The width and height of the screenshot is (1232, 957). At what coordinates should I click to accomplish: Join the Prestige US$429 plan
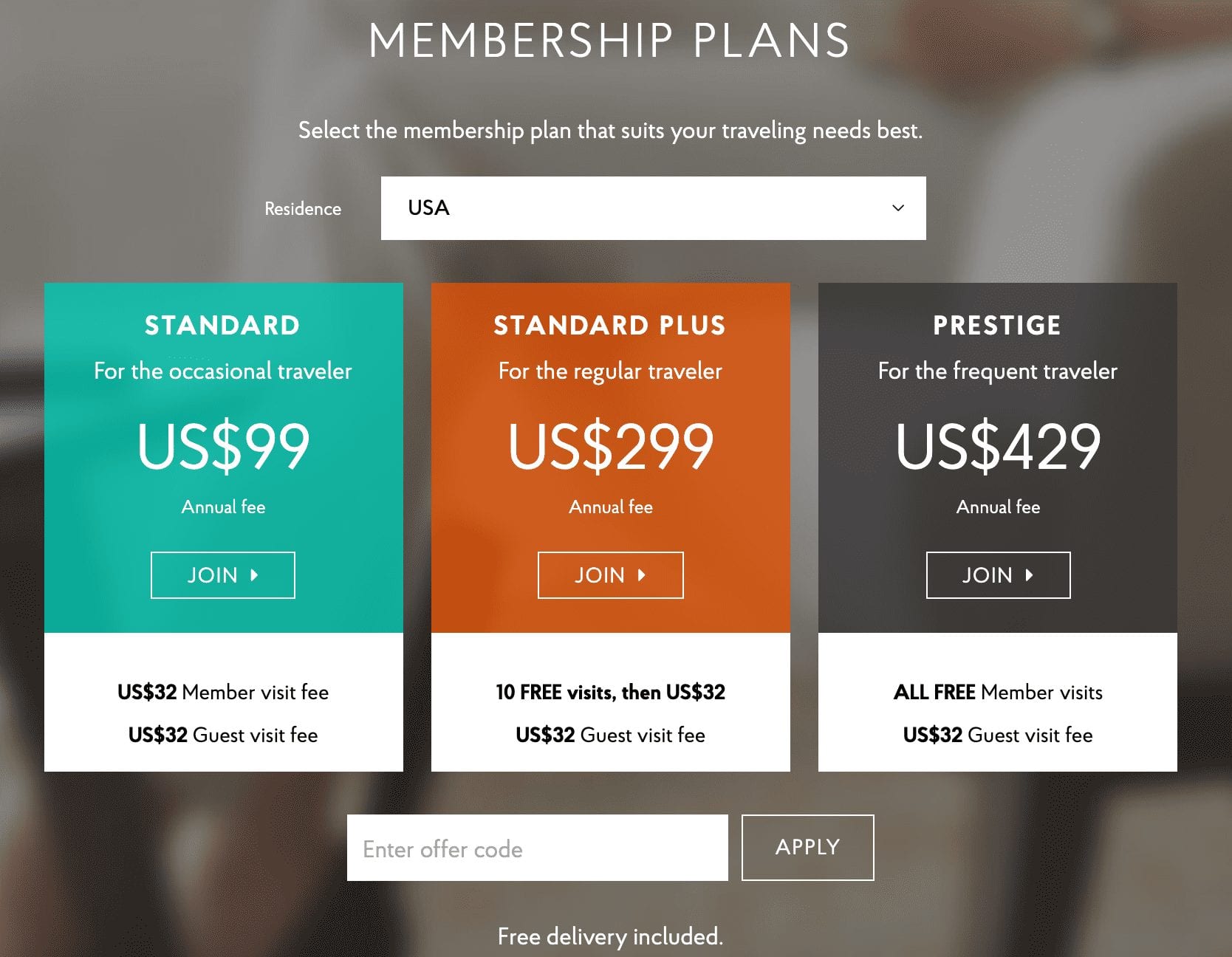[998, 575]
